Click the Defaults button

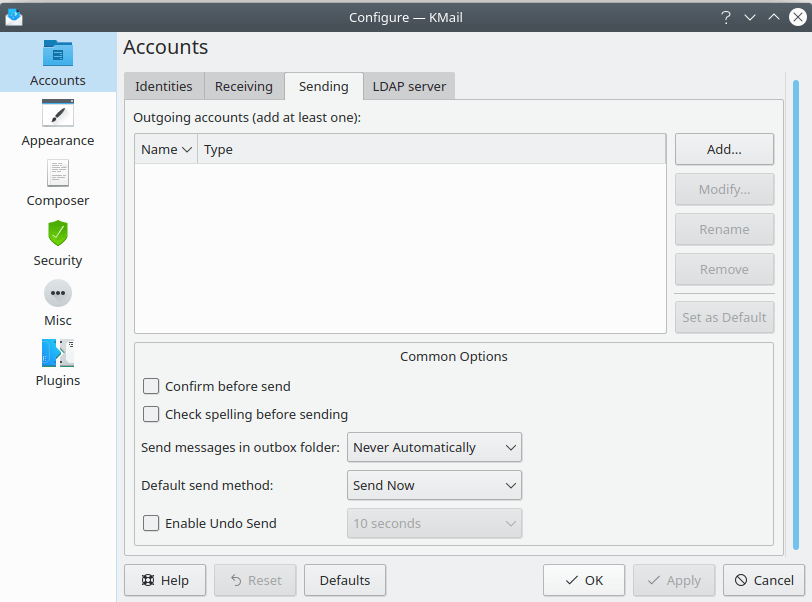[344, 580]
